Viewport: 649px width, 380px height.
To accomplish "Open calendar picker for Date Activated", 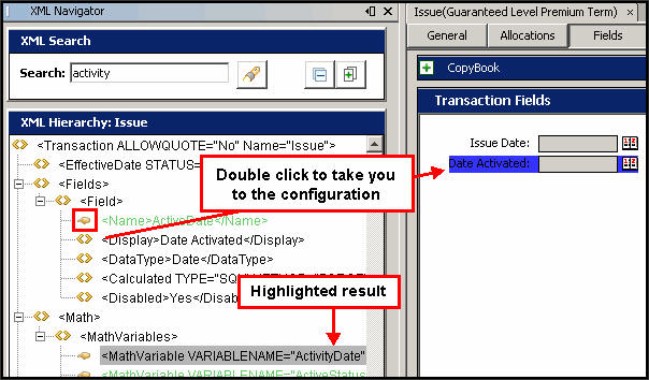I will [630, 164].
